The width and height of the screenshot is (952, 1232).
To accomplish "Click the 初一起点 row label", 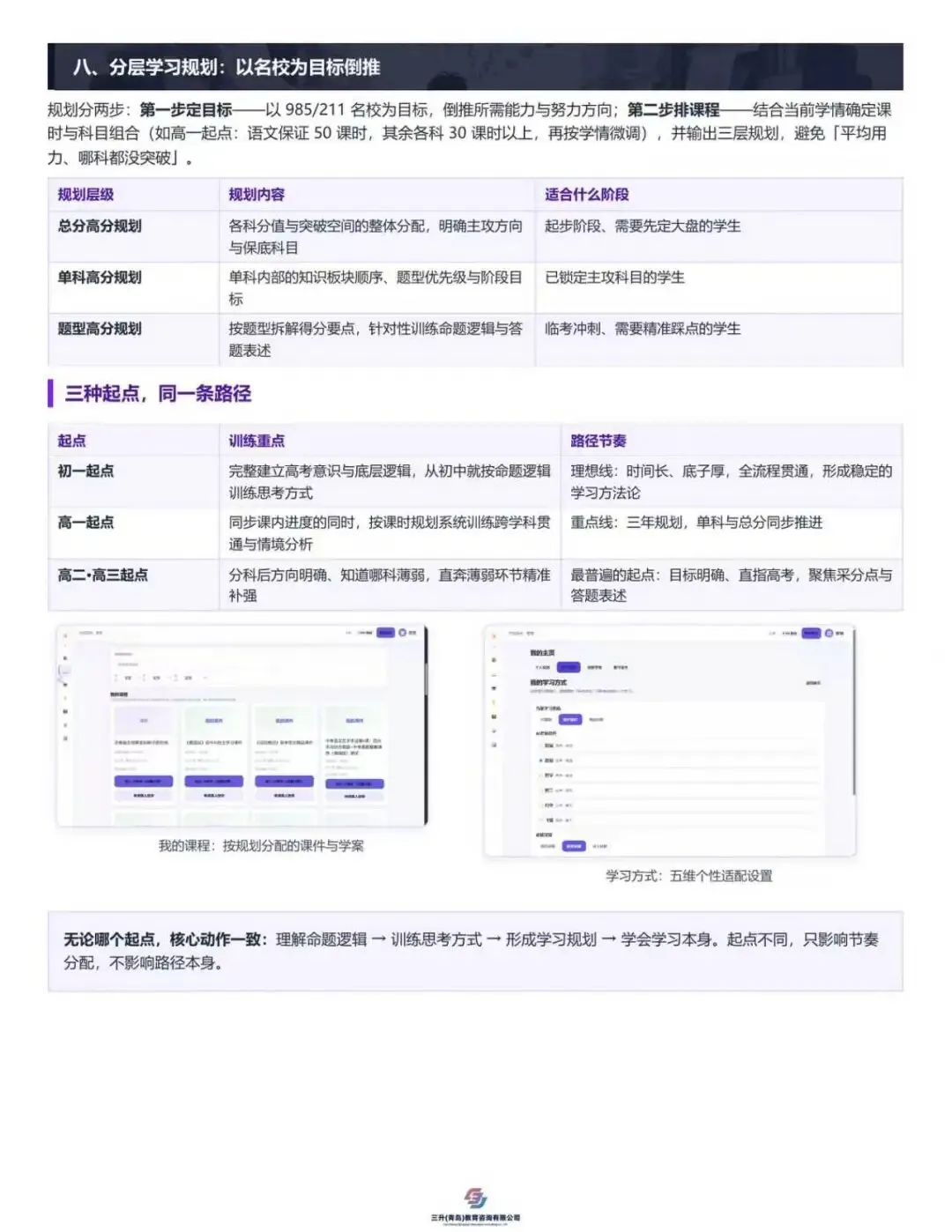I will pyautogui.click(x=86, y=471).
